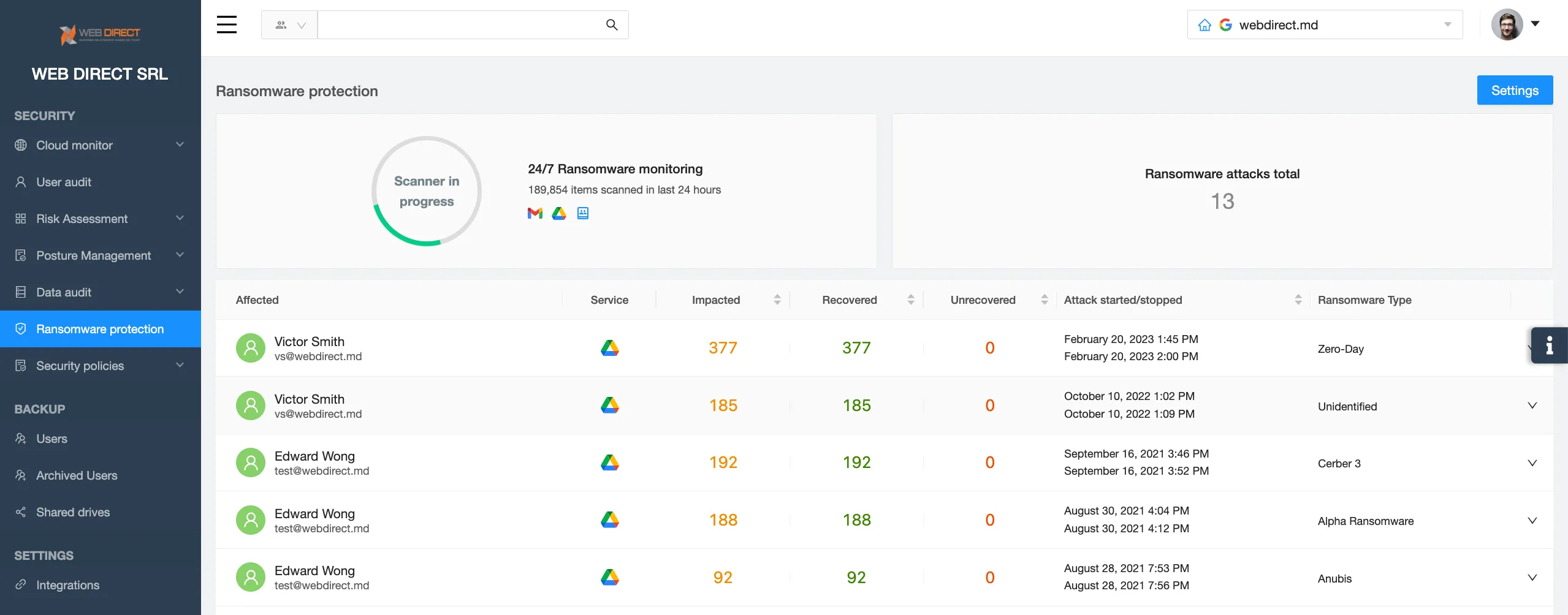
Task: Open the webdirect.md domain dropdown
Action: tap(1447, 25)
